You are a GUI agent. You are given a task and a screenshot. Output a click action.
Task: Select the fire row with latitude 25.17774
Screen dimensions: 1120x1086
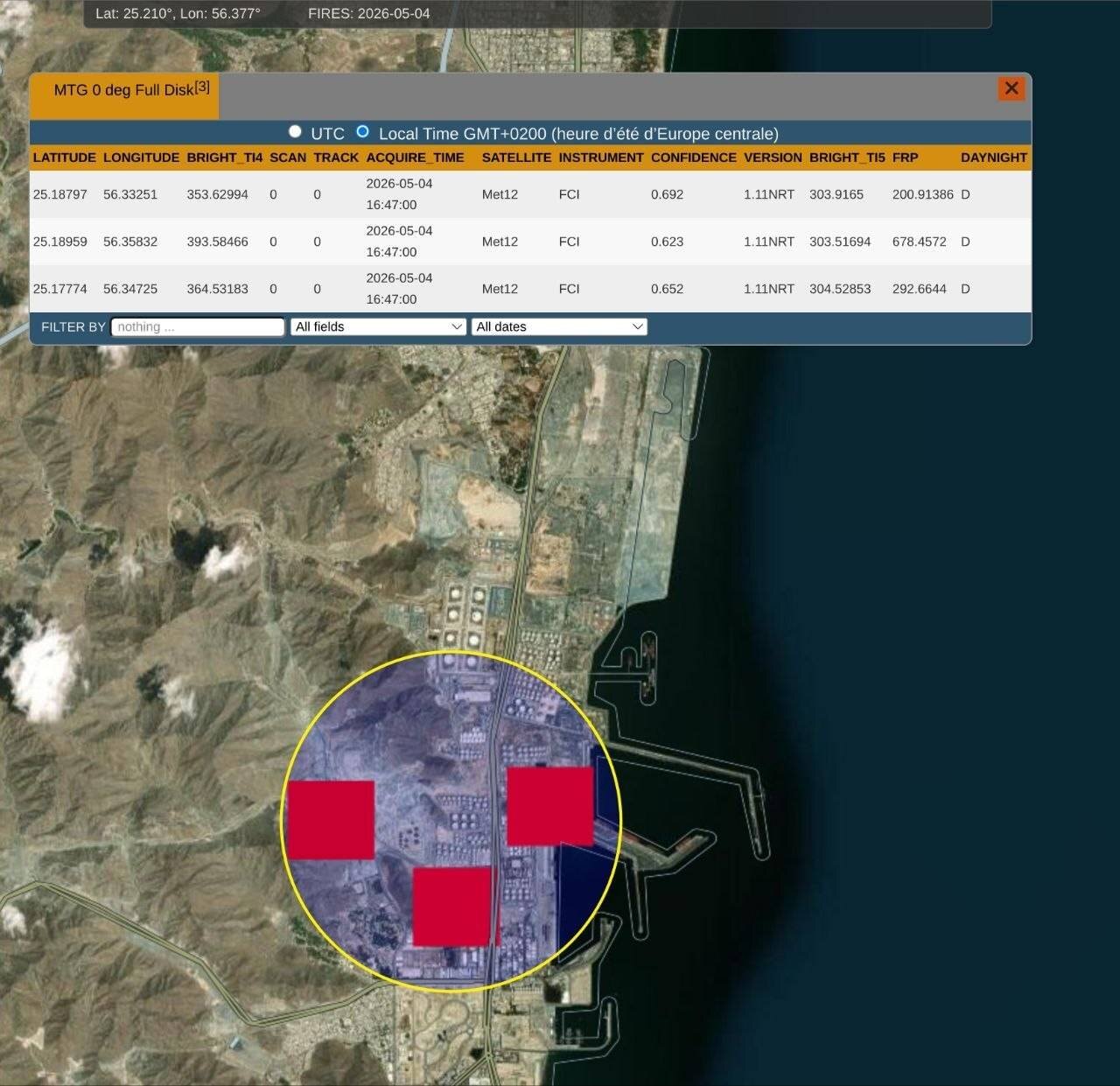click(x=530, y=289)
